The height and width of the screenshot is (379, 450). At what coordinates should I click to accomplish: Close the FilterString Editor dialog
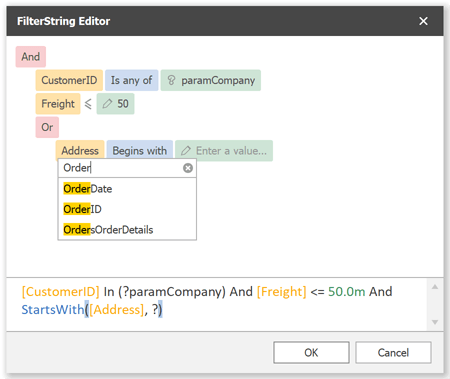click(x=423, y=21)
